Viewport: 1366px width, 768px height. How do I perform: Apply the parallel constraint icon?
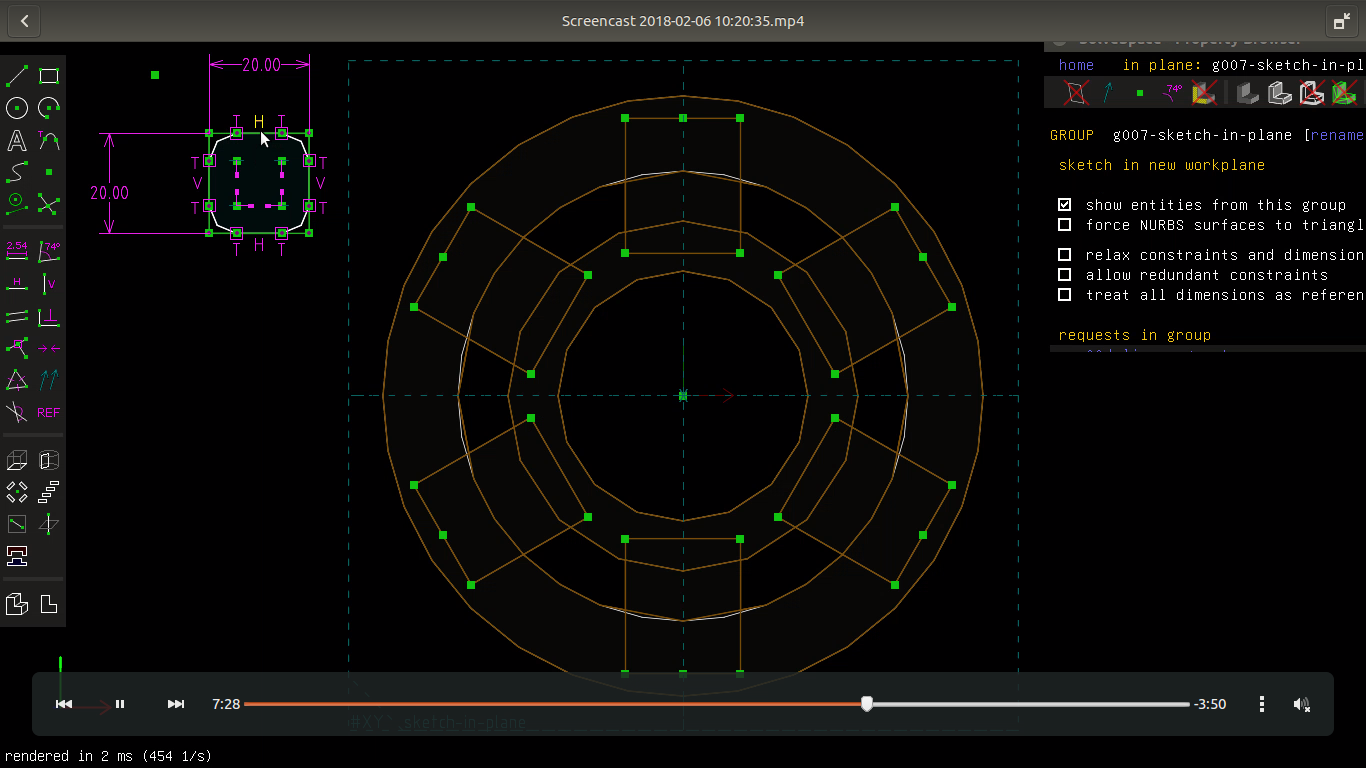click(x=17, y=316)
